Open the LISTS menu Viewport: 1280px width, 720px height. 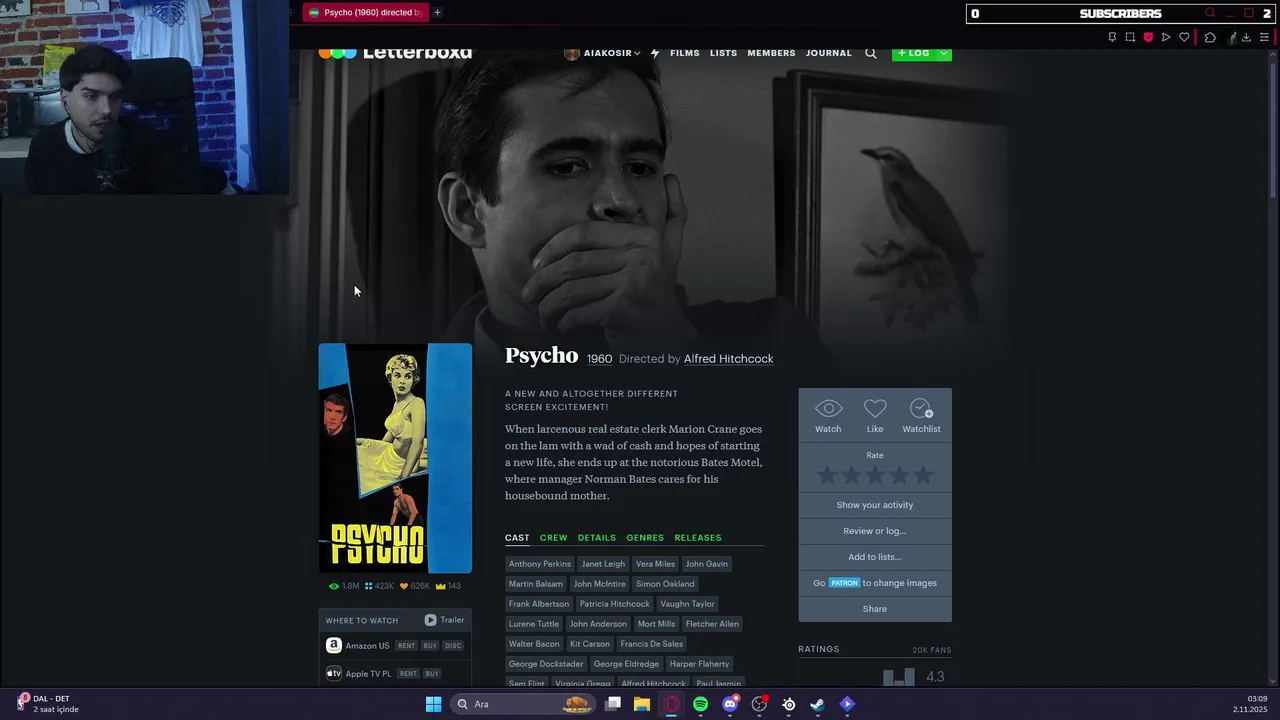point(723,53)
